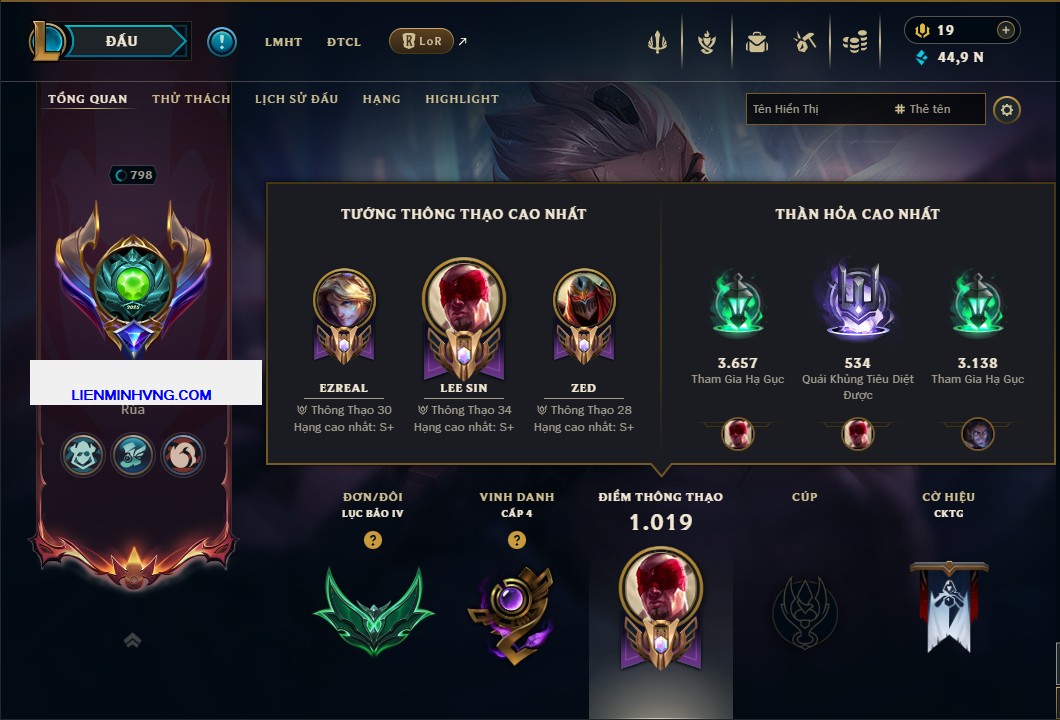Open the Store coins icon

pyautogui.click(x=855, y=43)
